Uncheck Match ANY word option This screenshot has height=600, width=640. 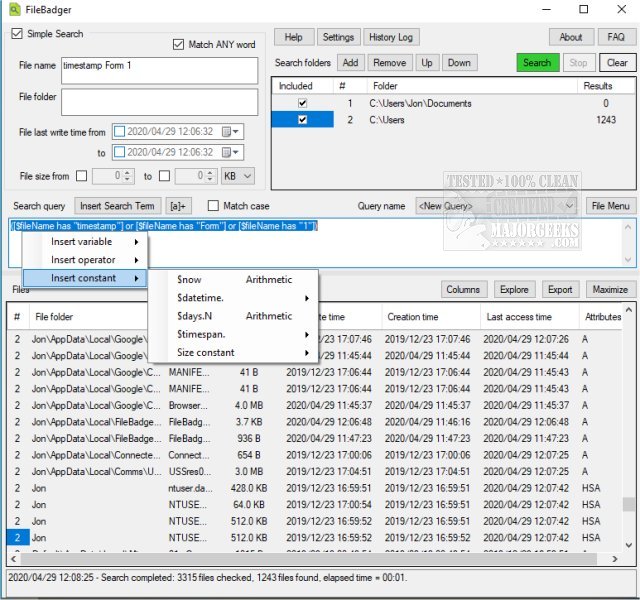(x=180, y=45)
